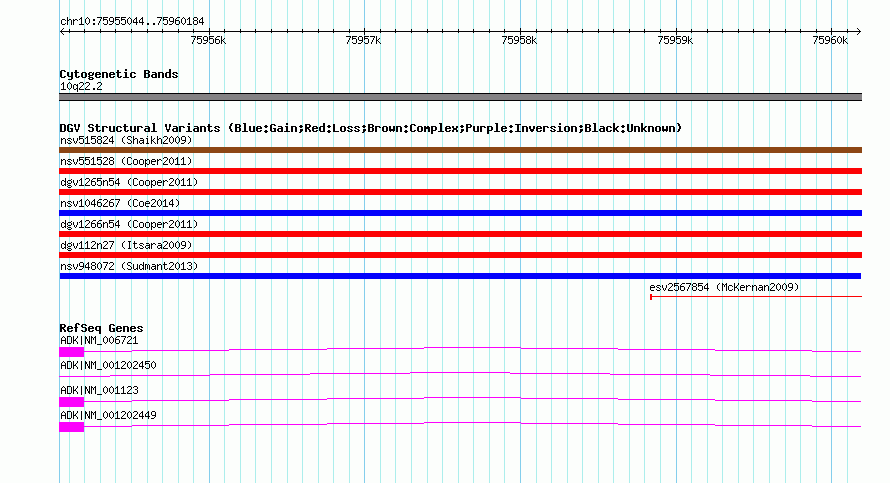Click the 75960k ruler tick label
The height and width of the screenshot is (483, 890).
[x=830, y=40]
